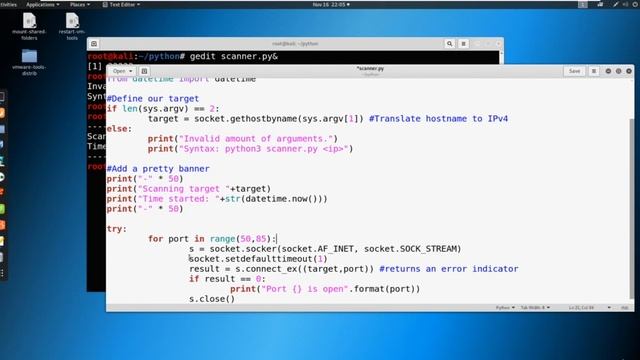
Task: Toggle INS overwrite mode in status bar
Action: click(624, 307)
